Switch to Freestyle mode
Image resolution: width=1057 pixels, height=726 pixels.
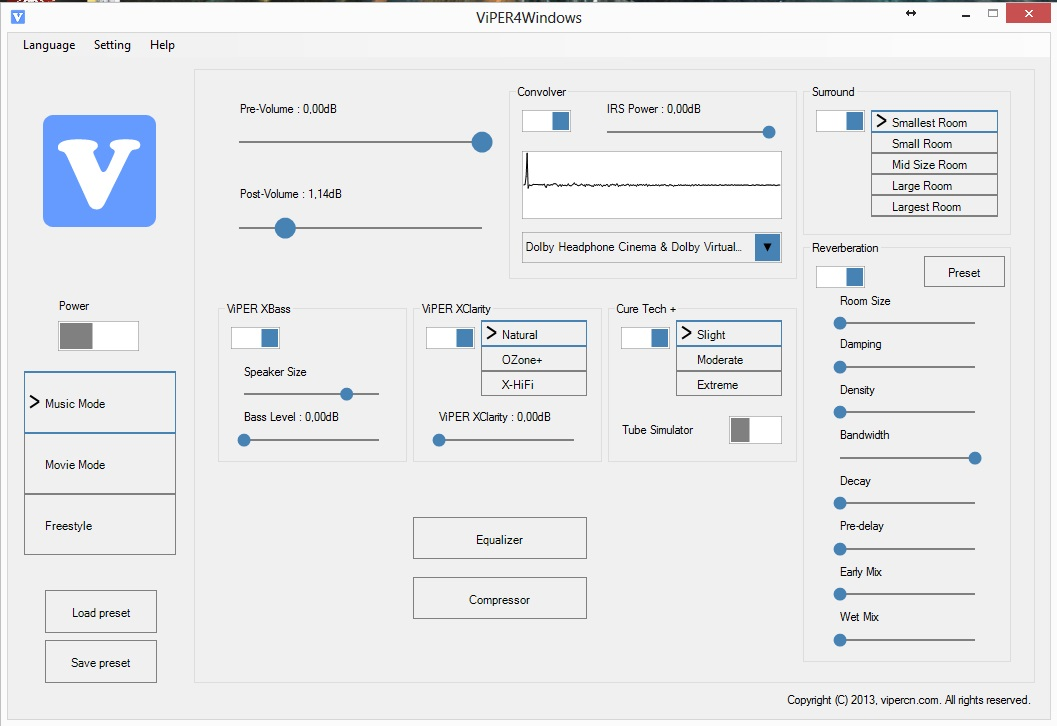(100, 524)
